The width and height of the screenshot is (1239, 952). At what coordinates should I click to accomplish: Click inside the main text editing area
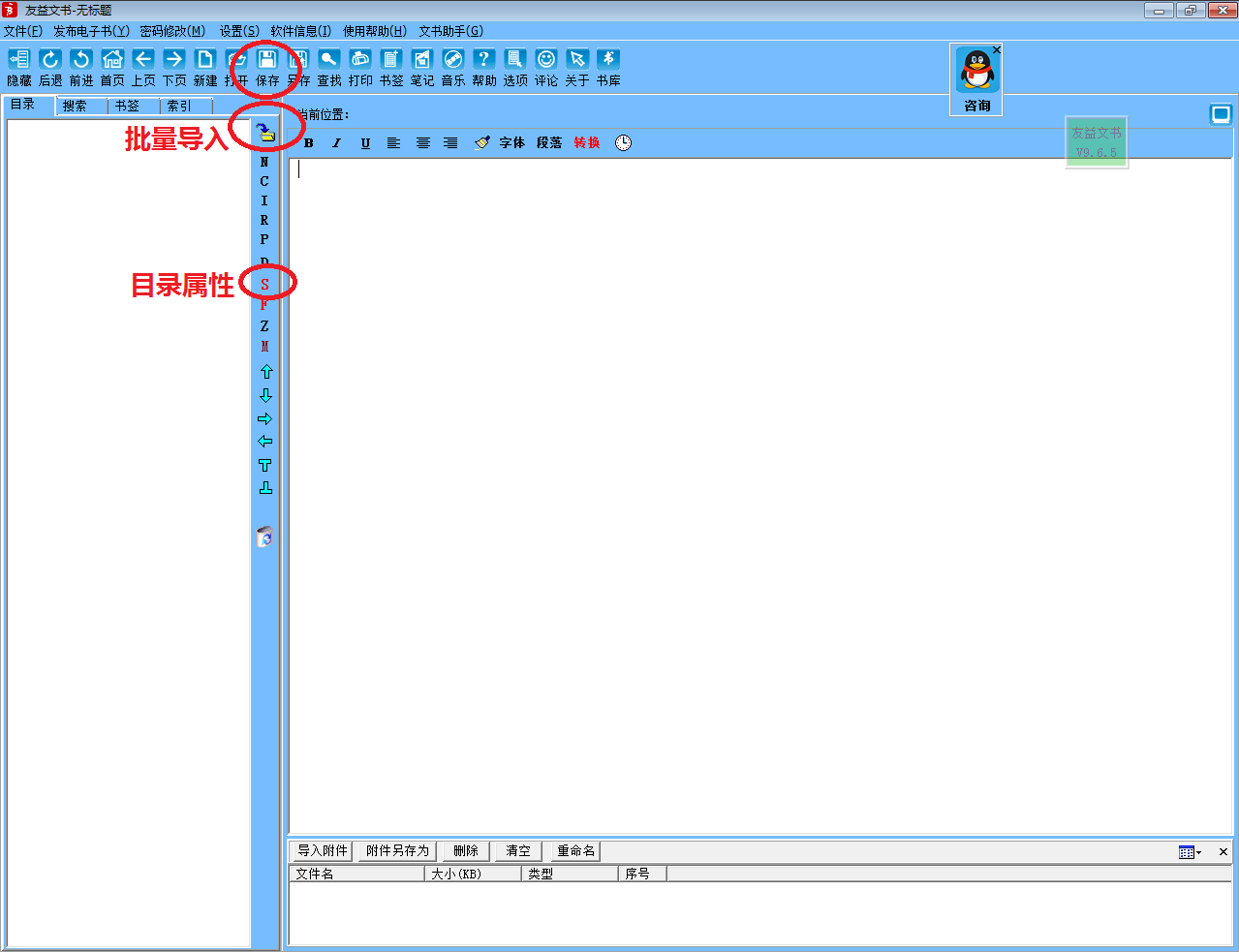click(760, 496)
